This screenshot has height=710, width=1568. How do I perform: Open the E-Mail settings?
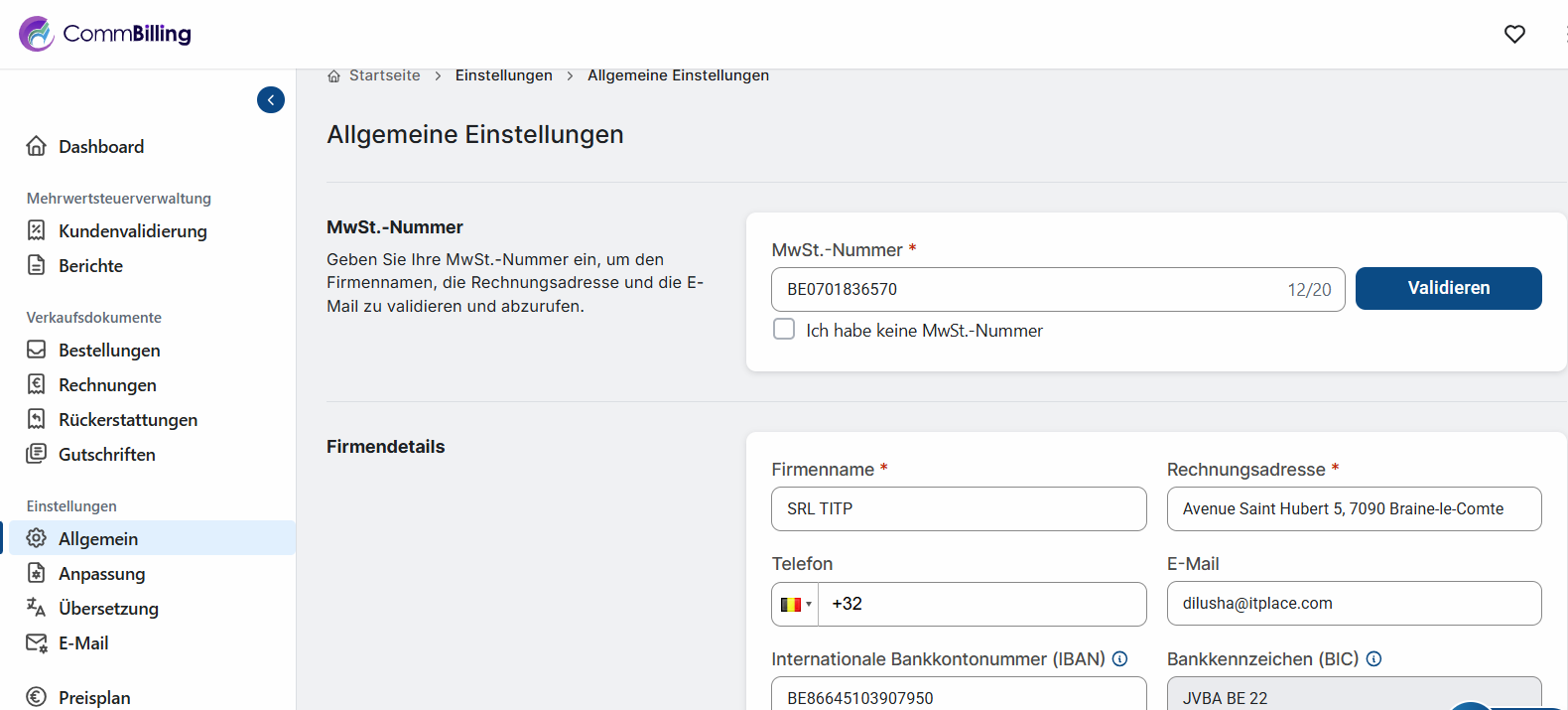coord(83,643)
